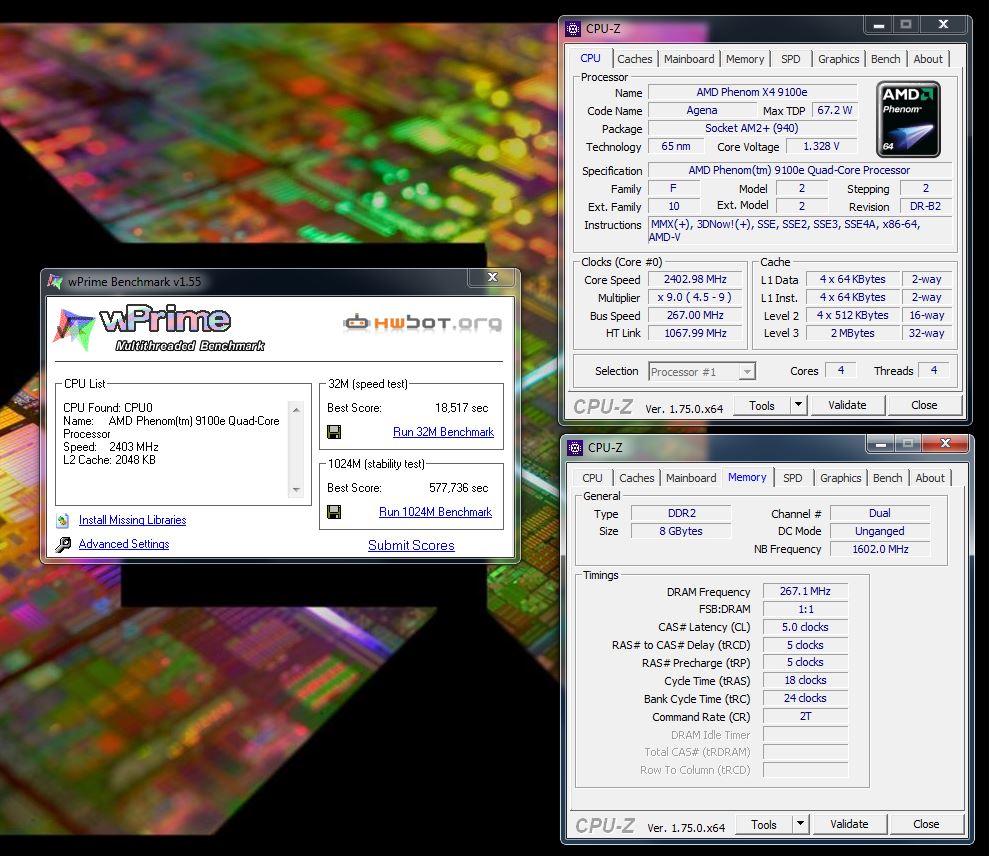Click the Advanced Settings wrench icon

63,544
